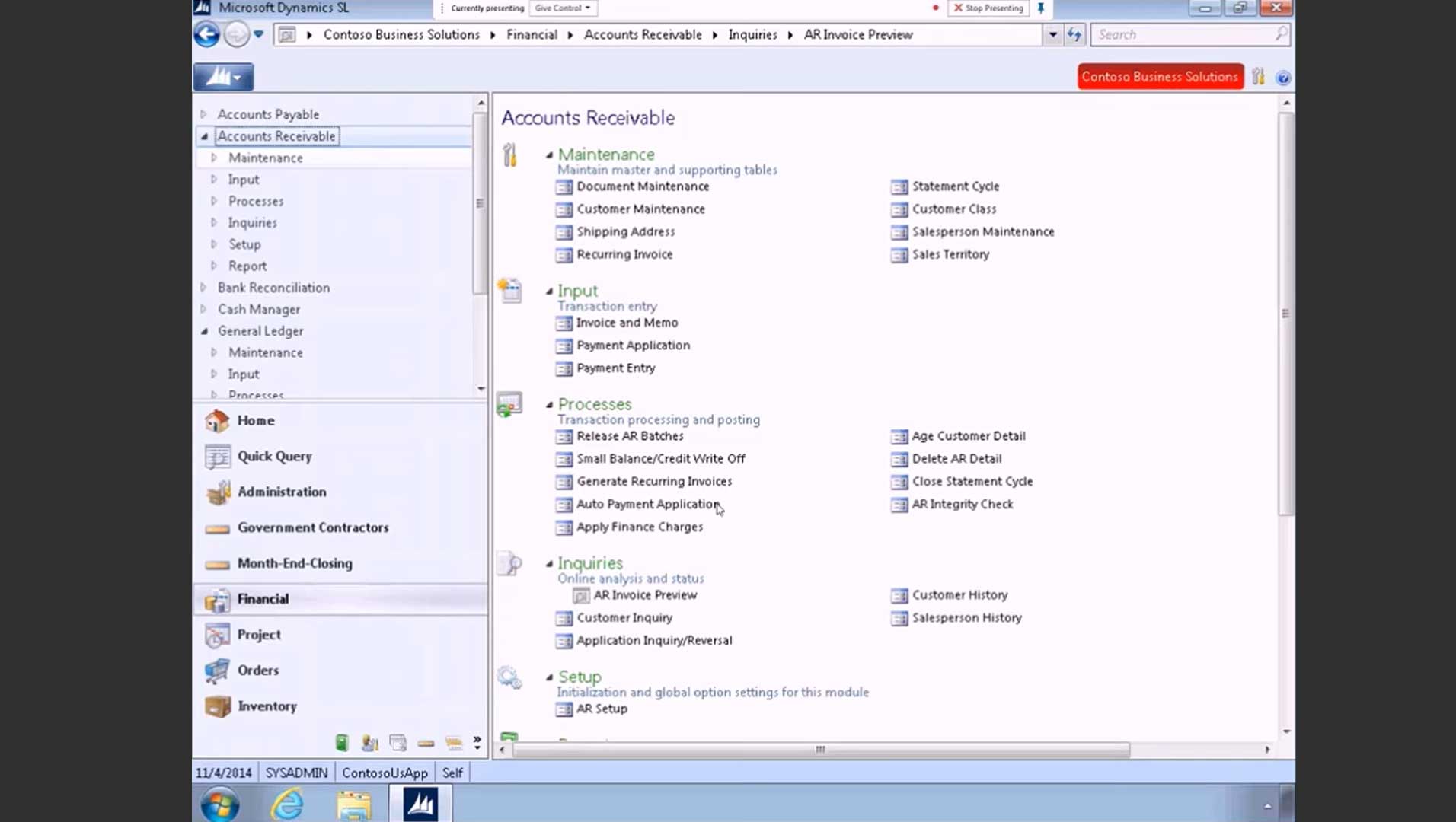Screen dimensions: 1456x822
Task: Click Age Customer Detail icon
Action: 899,436
